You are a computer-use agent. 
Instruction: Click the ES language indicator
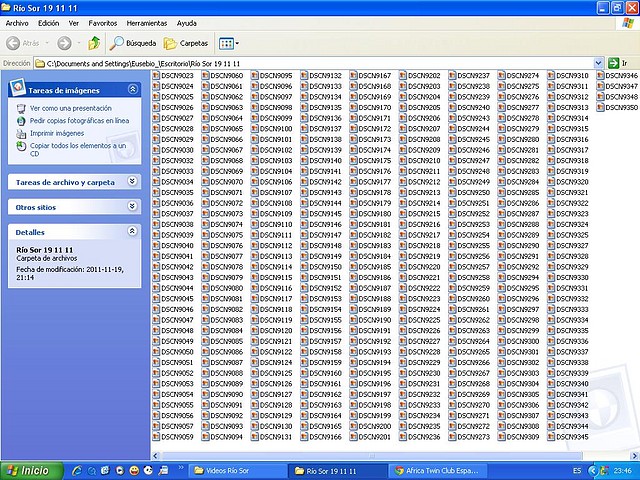(x=577, y=471)
